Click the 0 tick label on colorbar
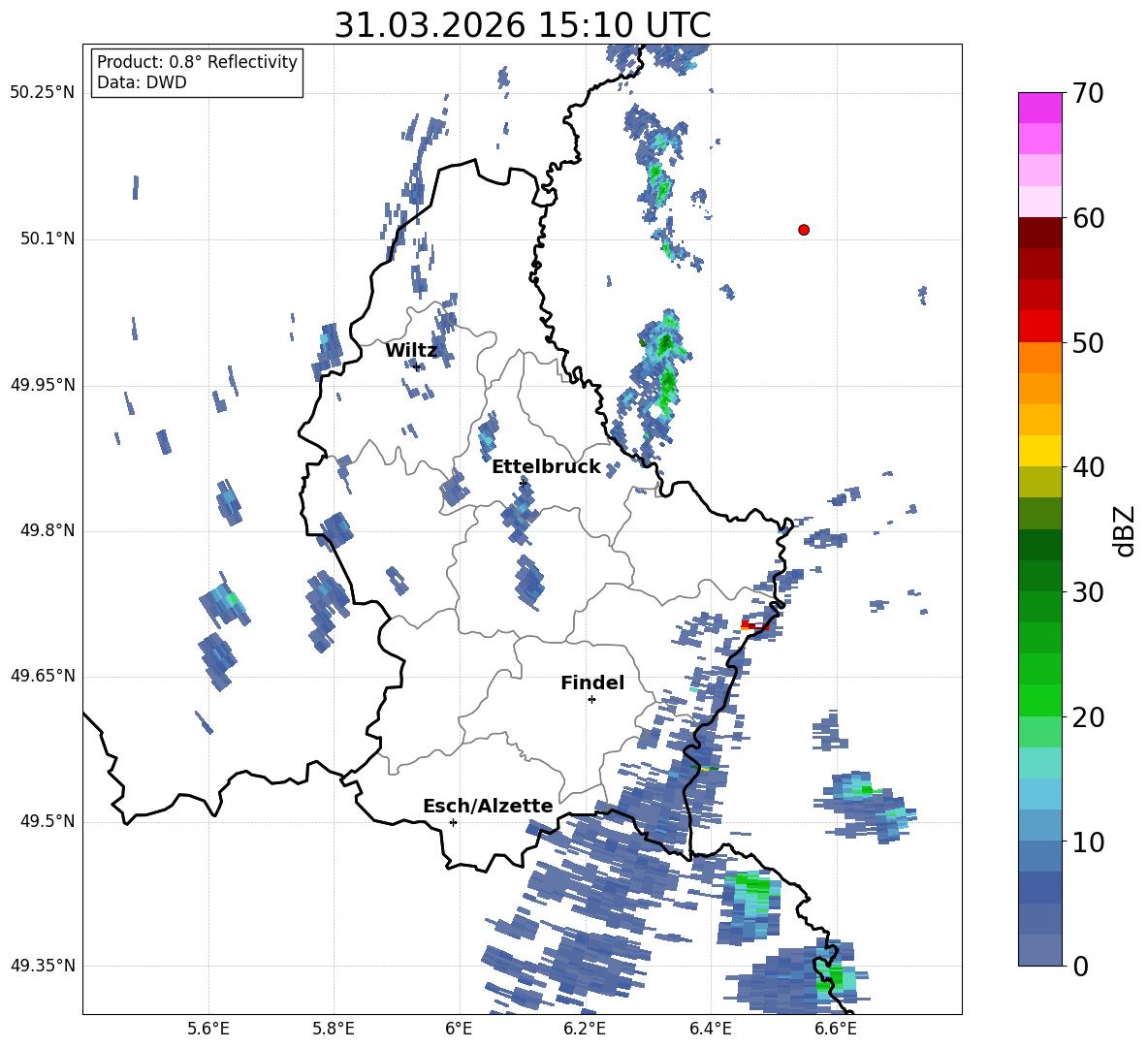 (x=1080, y=966)
